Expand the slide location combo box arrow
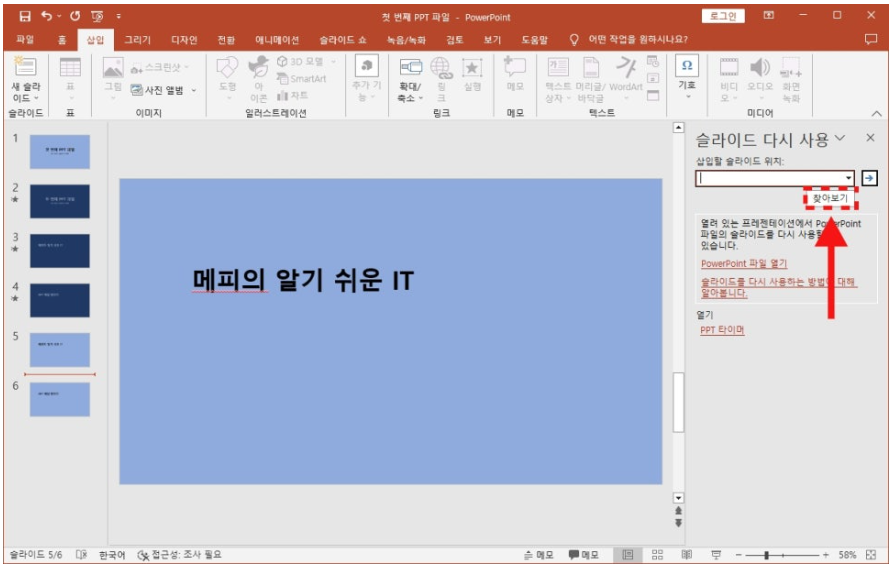The image size is (891, 565). point(848,178)
